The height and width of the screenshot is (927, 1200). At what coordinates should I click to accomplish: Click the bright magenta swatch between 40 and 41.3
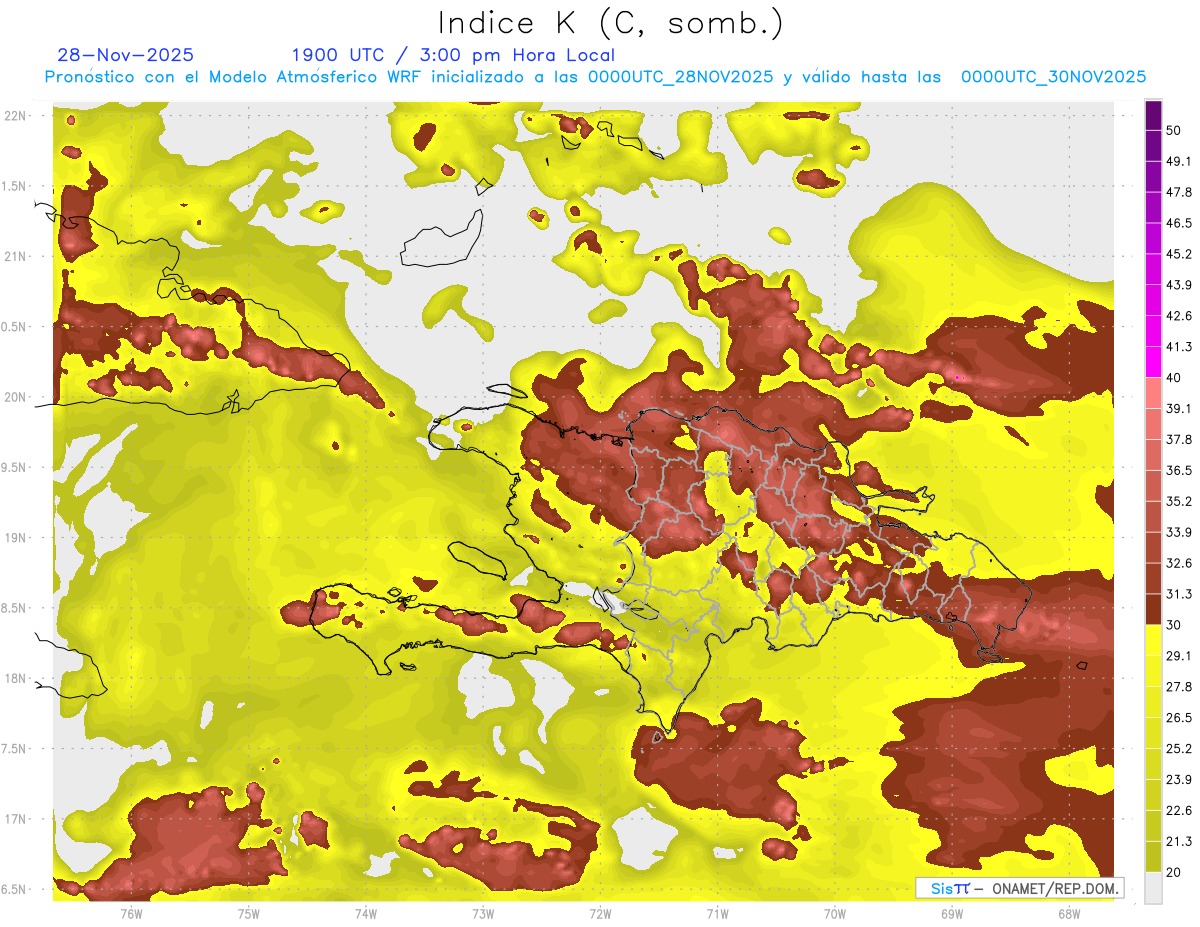click(1153, 362)
